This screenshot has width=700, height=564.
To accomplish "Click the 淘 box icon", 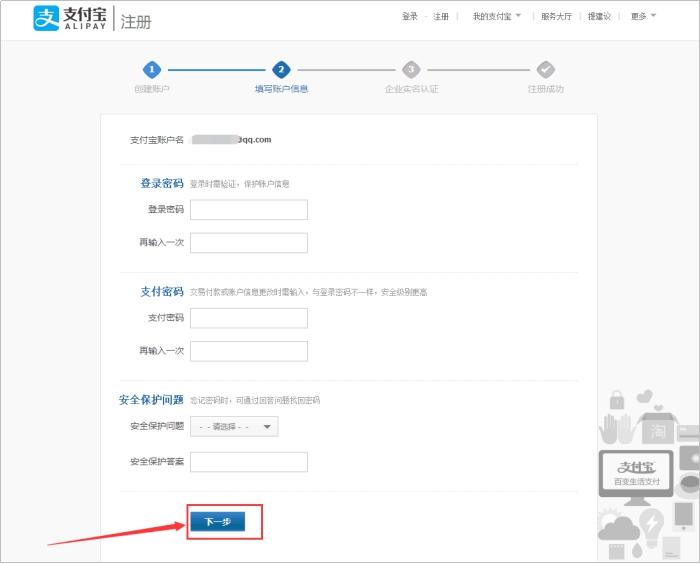I will pyautogui.click(x=659, y=430).
